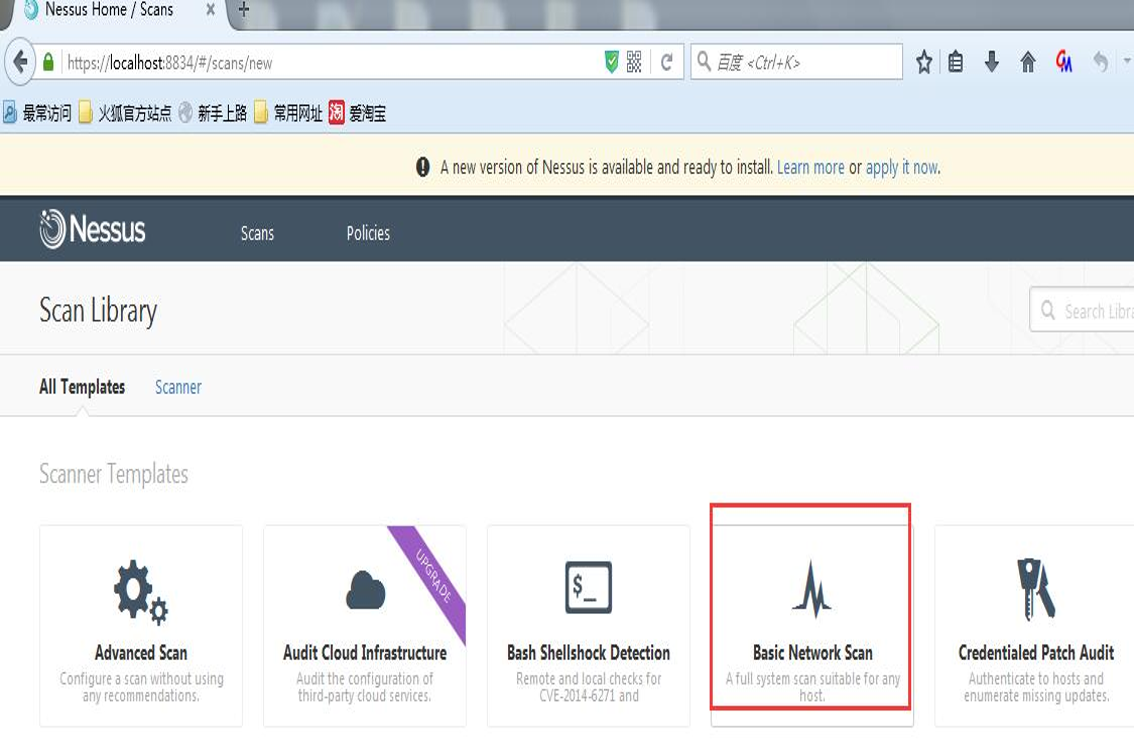This screenshot has width=1134, height=749.
Task: Select the Credentialed Patch Audit template title
Action: (1036, 653)
